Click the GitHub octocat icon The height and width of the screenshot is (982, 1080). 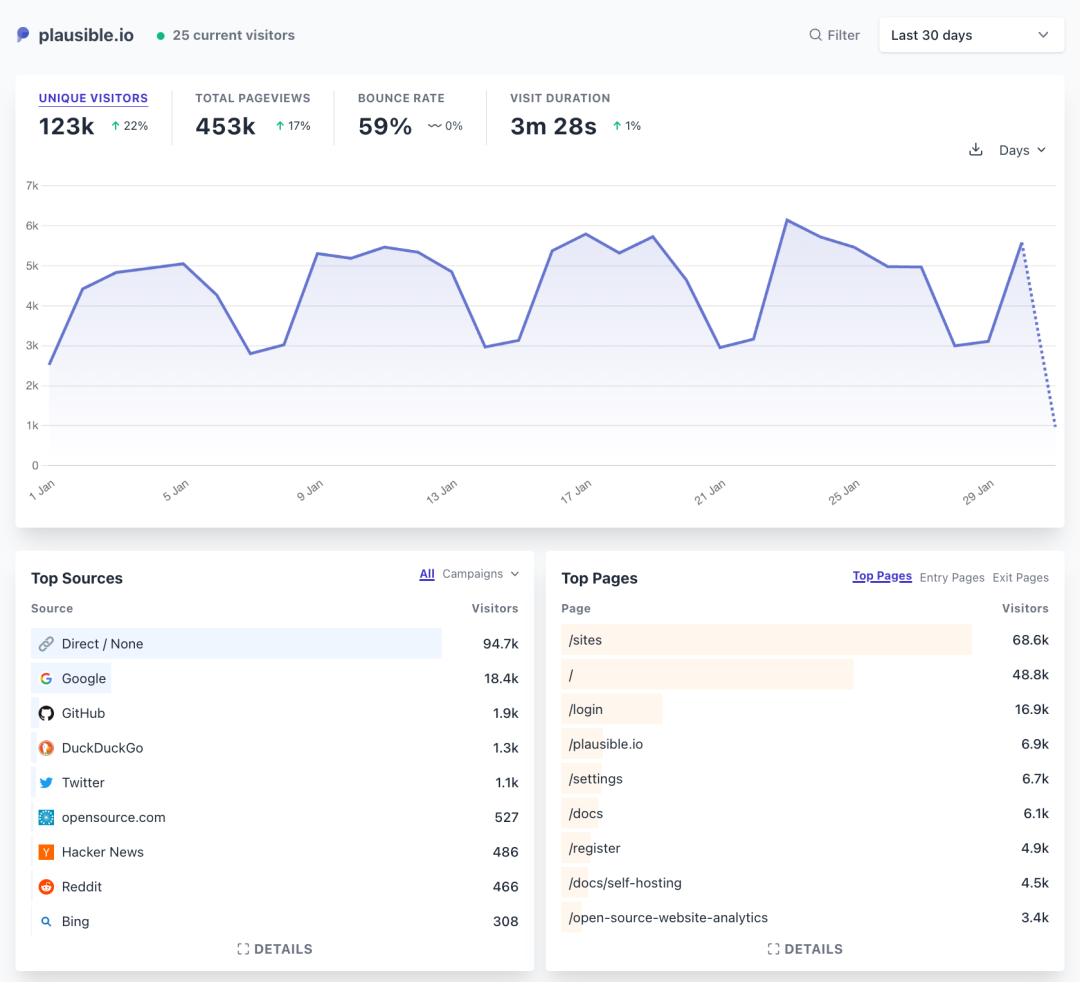(x=46, y=713)
